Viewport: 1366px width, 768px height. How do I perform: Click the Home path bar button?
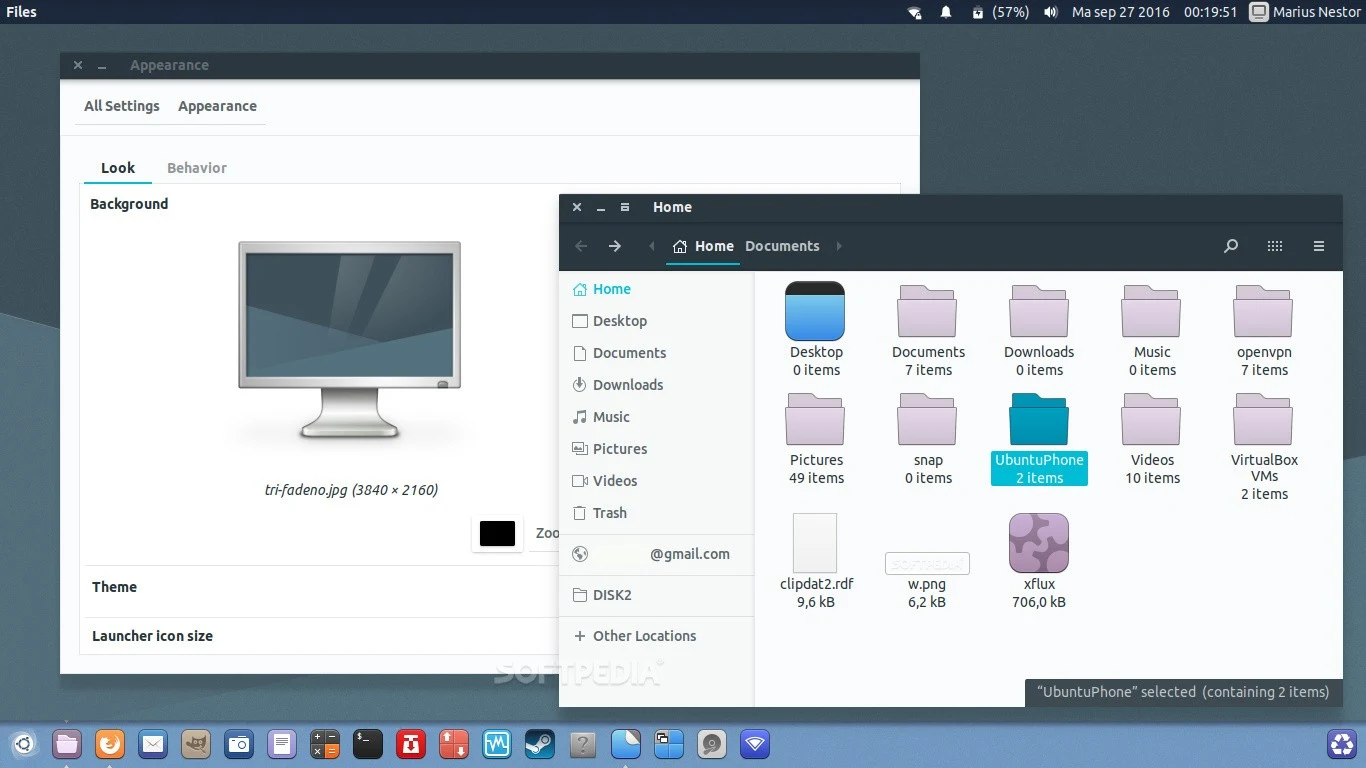click(704, 246)
